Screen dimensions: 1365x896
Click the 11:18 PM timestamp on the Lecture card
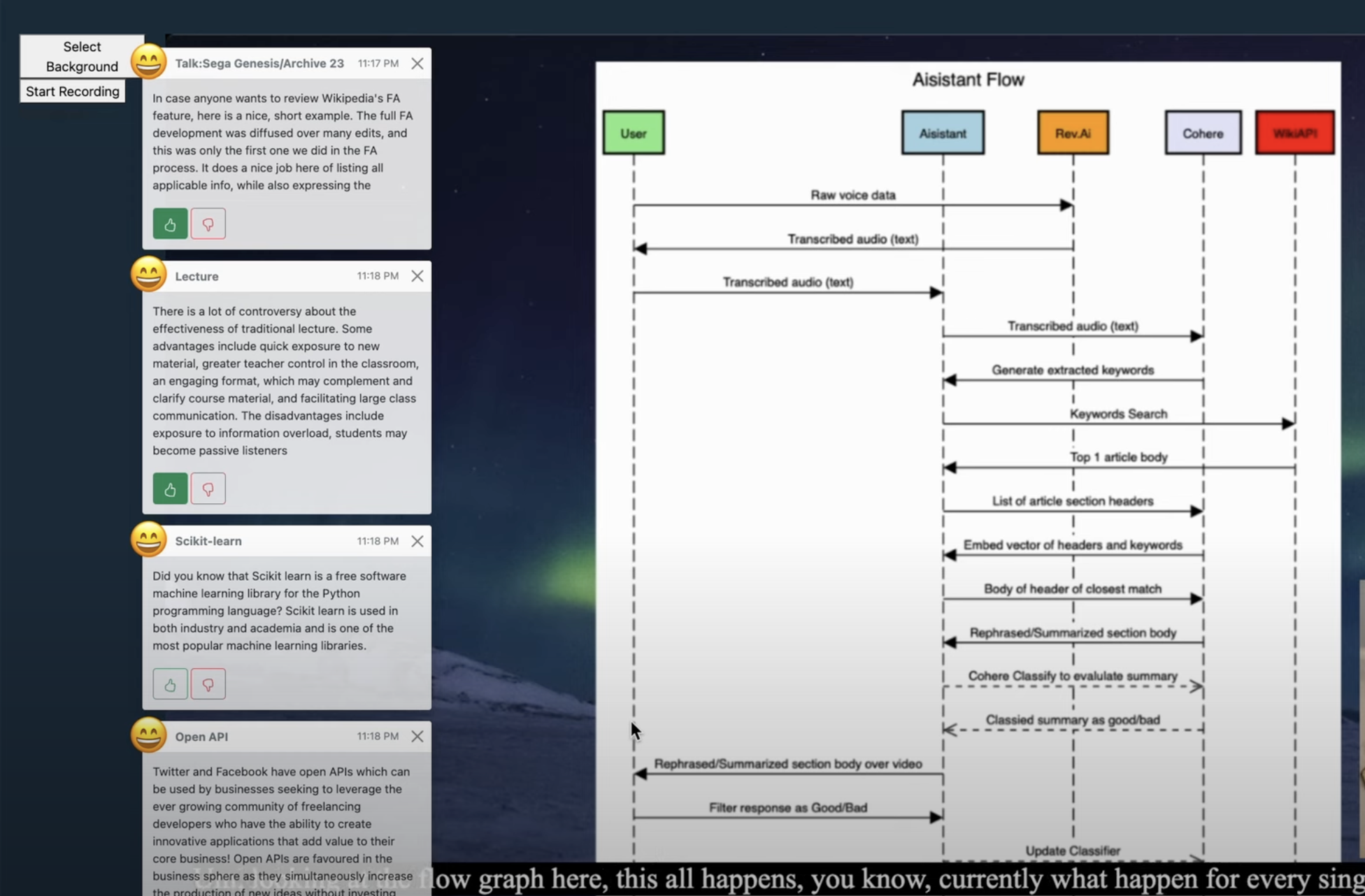(378, 276)
